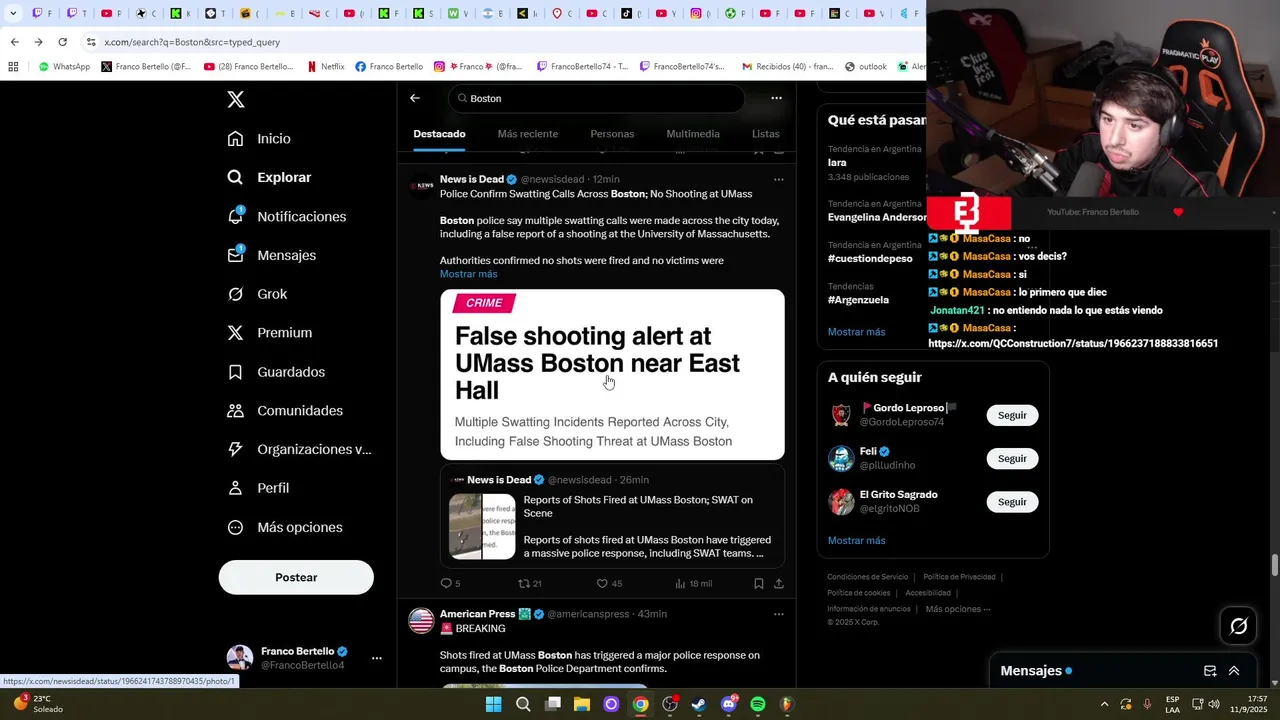Open #cuestiondepeso trending hashtag
The height and width of the screenshot is (720, 1280).
click(x=870, y=258)
